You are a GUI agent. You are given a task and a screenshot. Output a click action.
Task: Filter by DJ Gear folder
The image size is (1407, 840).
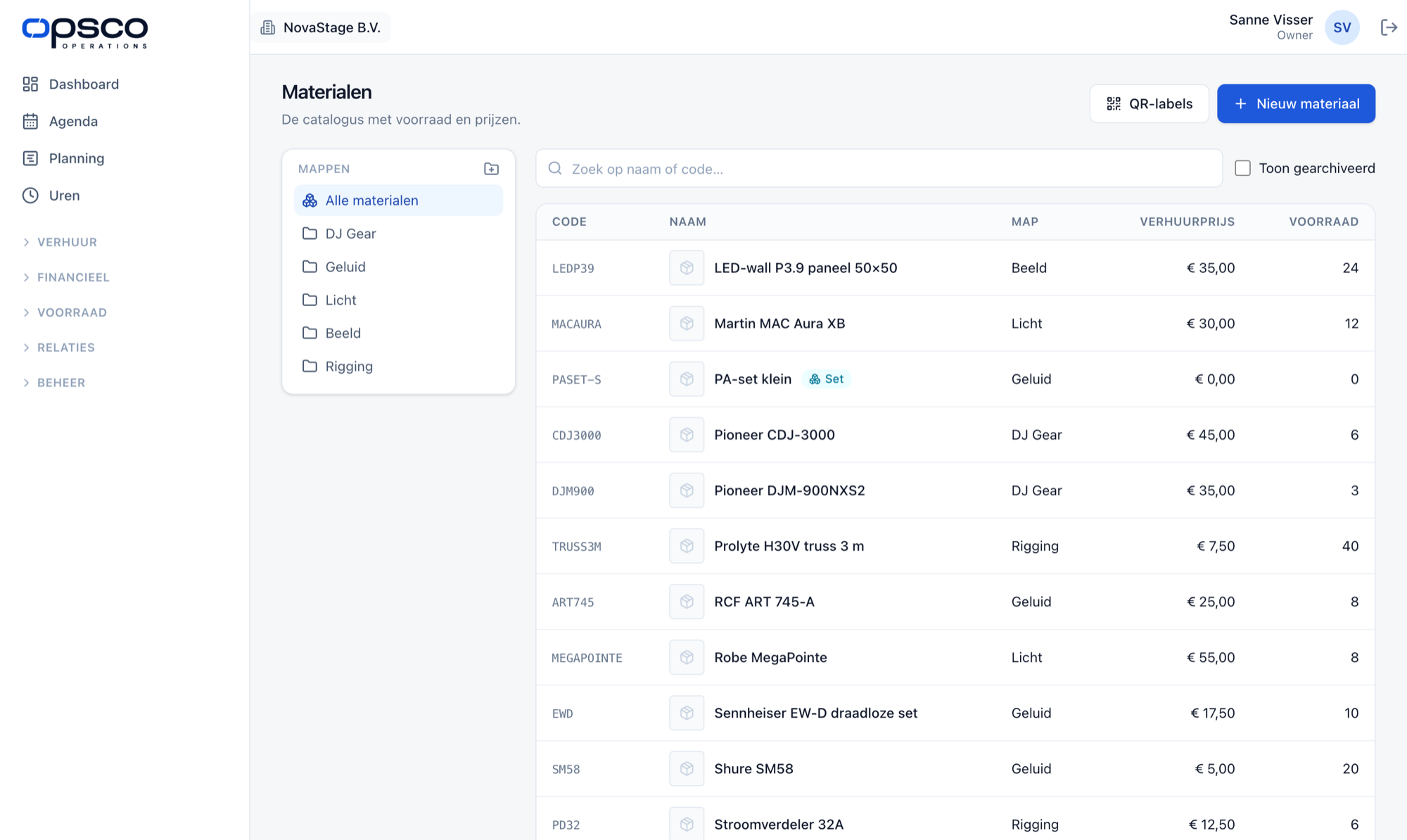[x=398, y=234]
